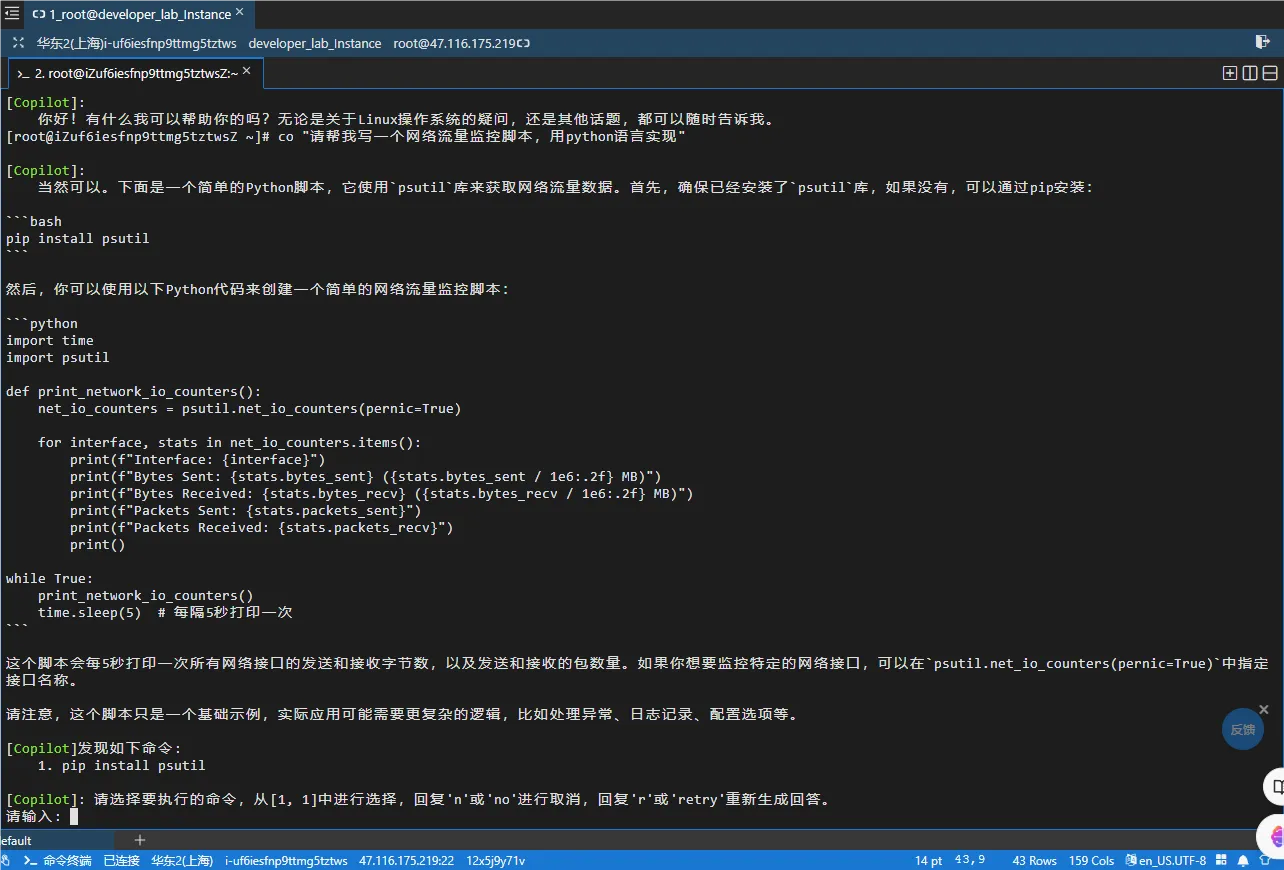
Task: Change encoding en_US.UTF-8 in status bar
Action: (1166, 860)
